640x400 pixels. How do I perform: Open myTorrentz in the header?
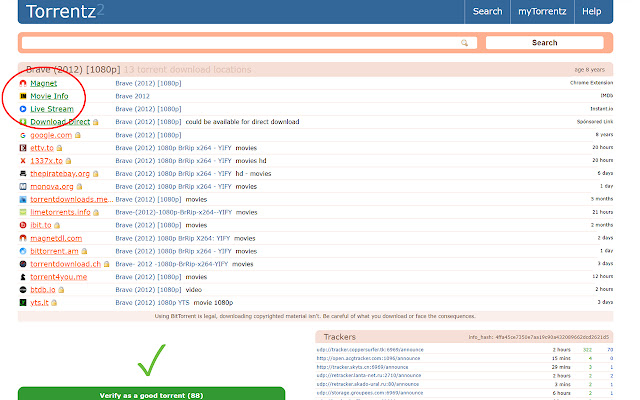coord(542,11)
